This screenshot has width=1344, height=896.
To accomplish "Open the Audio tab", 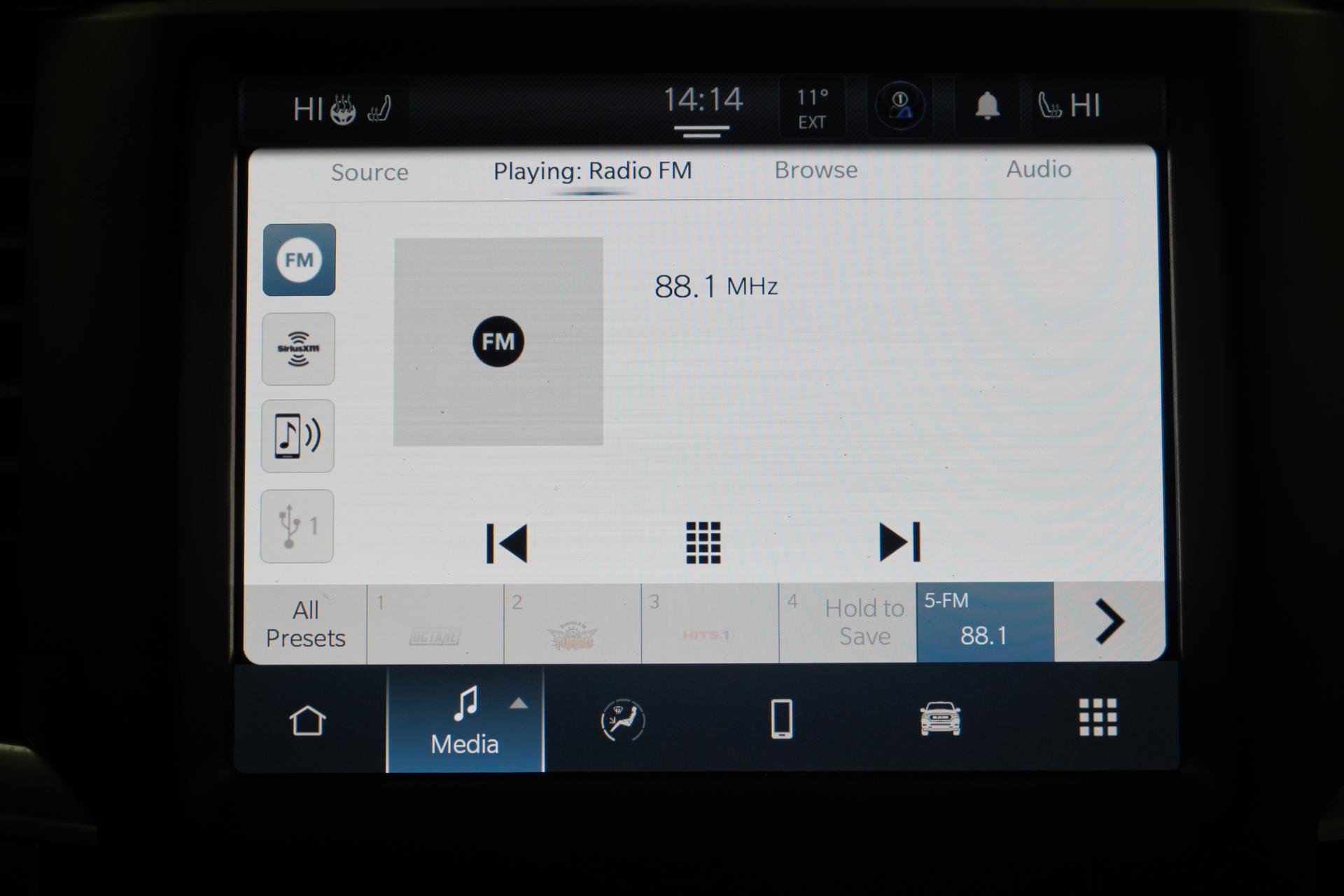I will (x=1038, y=169).
